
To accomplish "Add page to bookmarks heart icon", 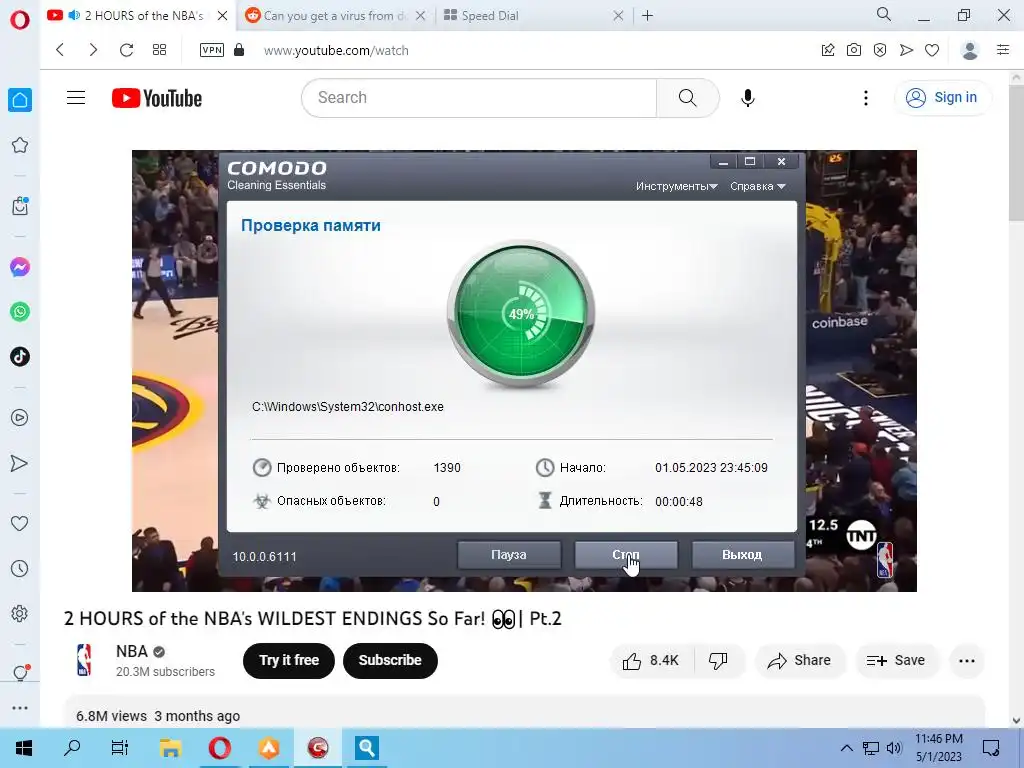I will [x=932, y=50].
